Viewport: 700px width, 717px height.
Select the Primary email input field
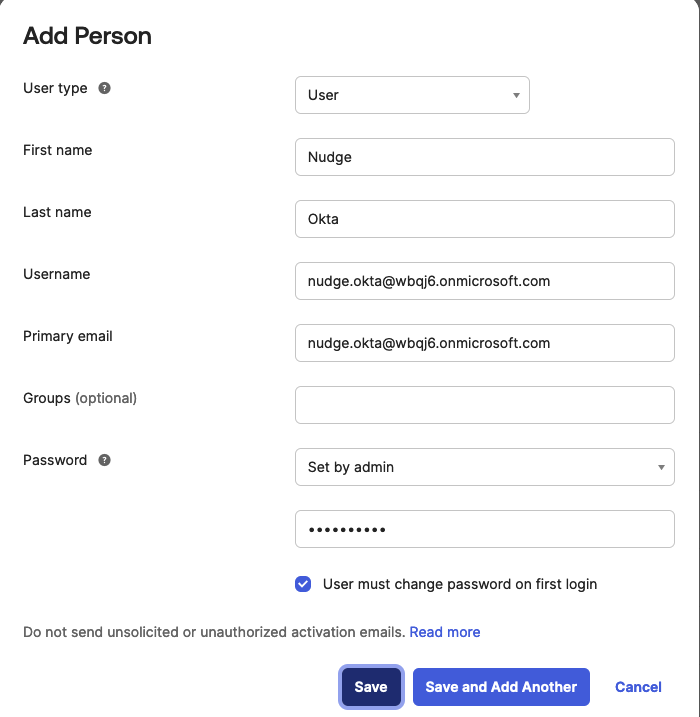click(484, 343)
